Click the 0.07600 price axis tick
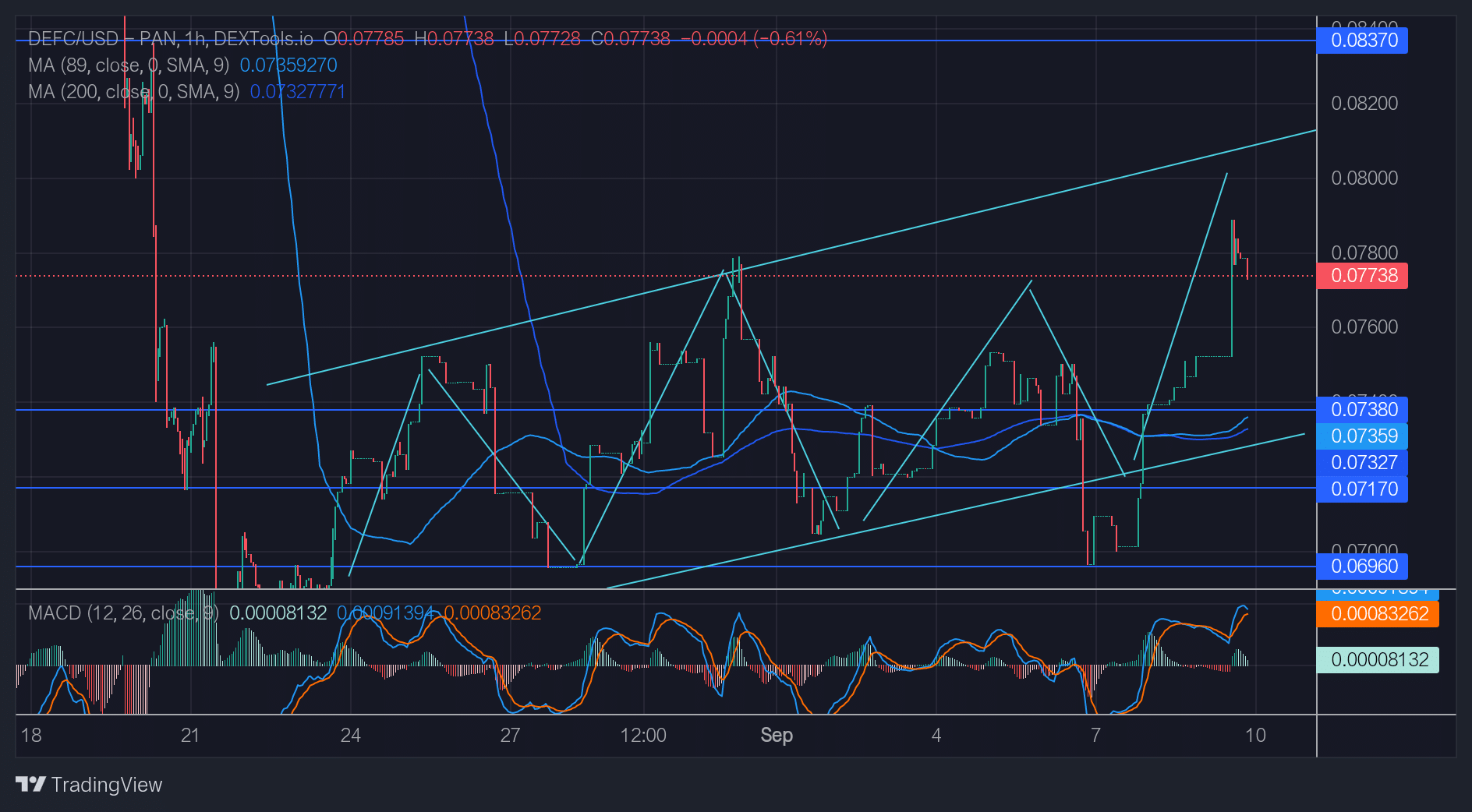 point(1364,327)
